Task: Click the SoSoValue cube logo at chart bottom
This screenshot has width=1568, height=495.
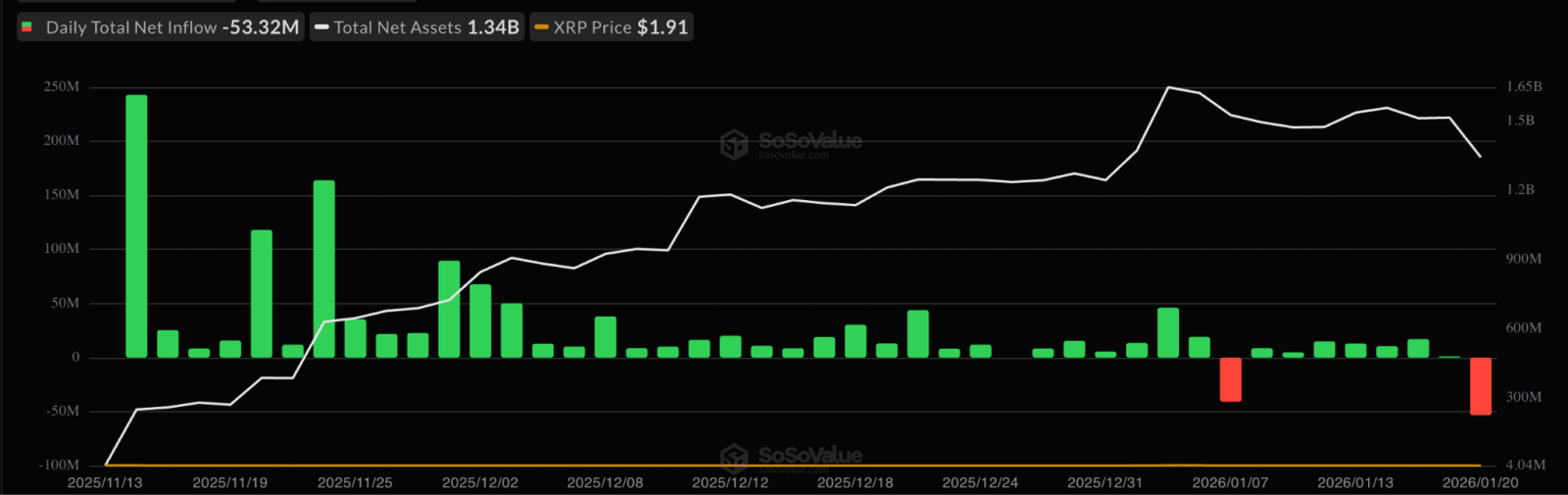Action: pos(734,458)
